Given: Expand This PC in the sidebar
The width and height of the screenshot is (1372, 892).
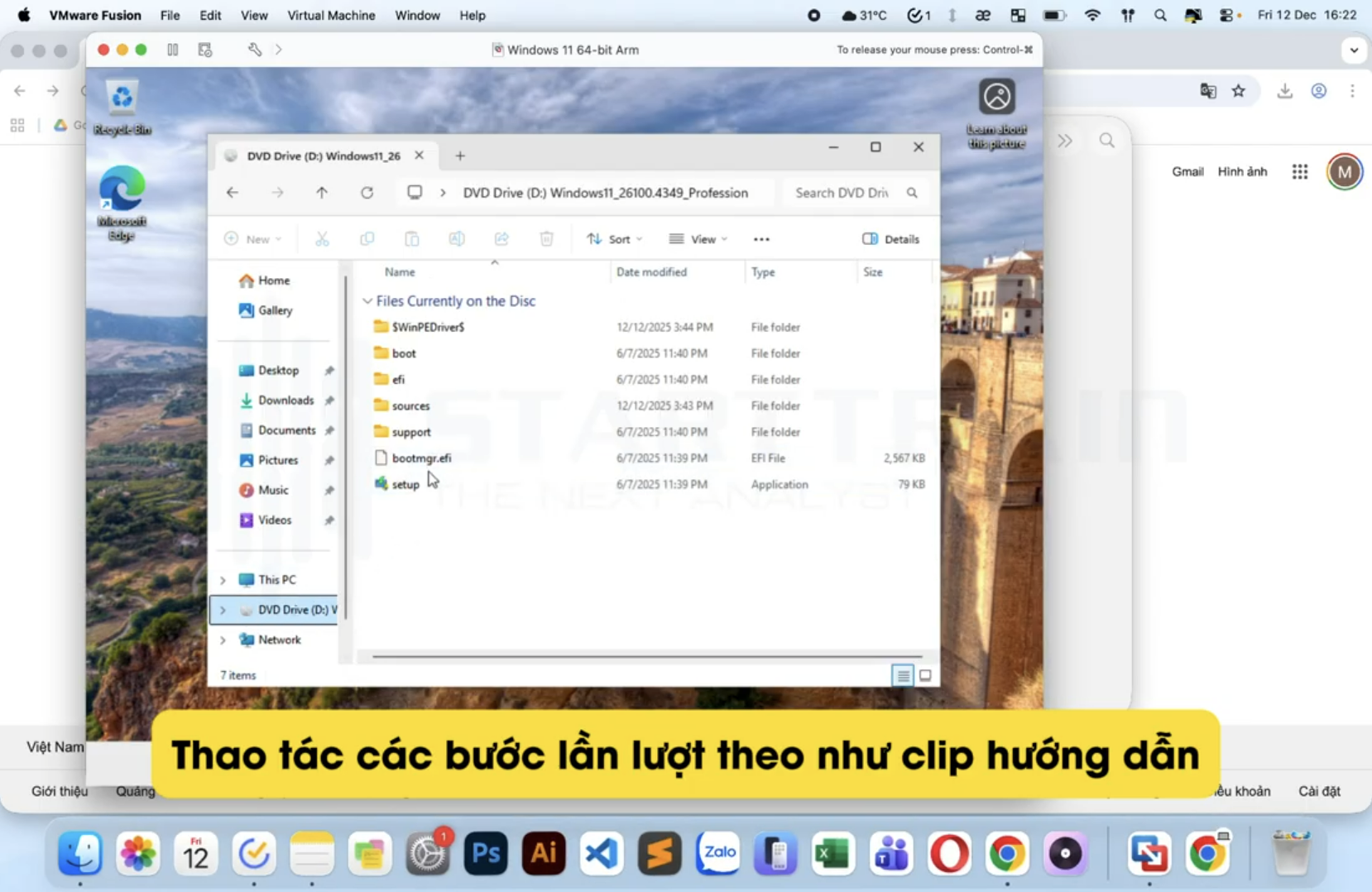Looking at the screenshot, I should (223, 579).
